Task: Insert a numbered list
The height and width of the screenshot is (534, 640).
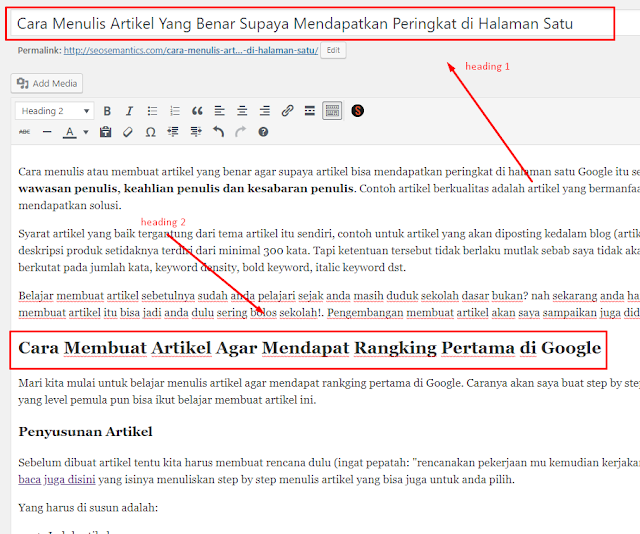Action: [175, 111]
